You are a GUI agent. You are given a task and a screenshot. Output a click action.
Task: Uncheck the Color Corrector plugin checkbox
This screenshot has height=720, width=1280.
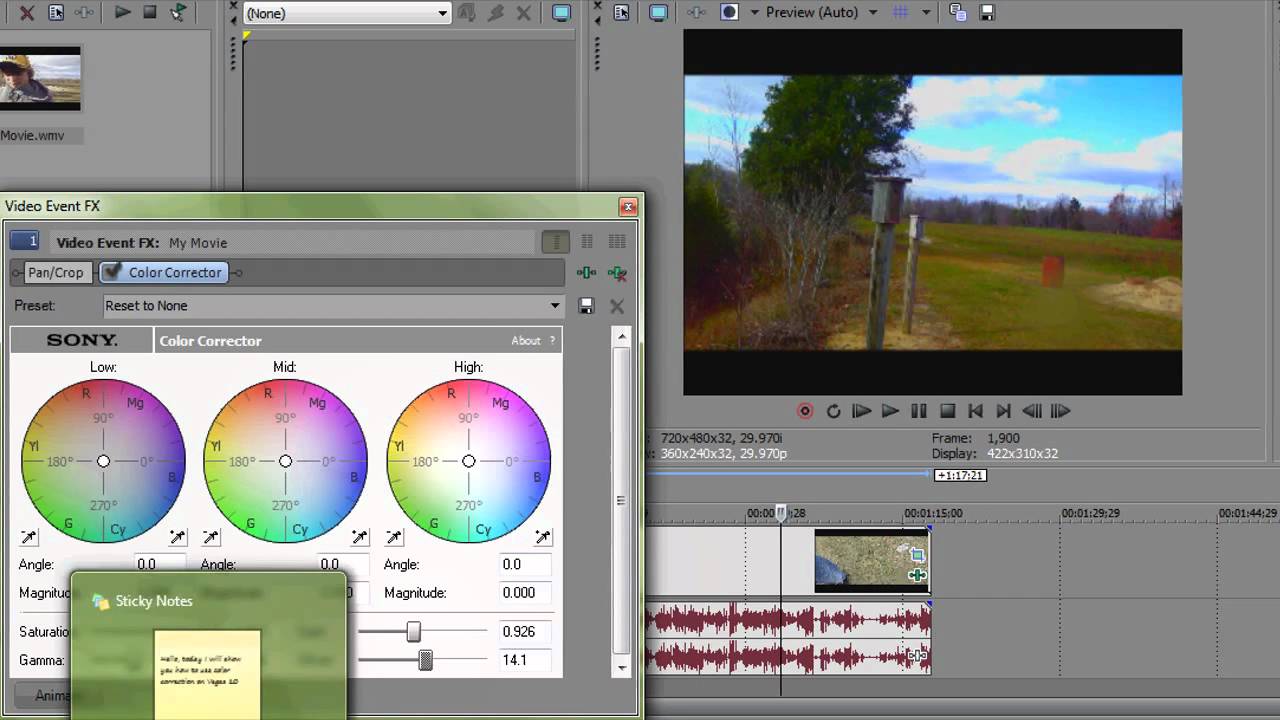[112, 271]
